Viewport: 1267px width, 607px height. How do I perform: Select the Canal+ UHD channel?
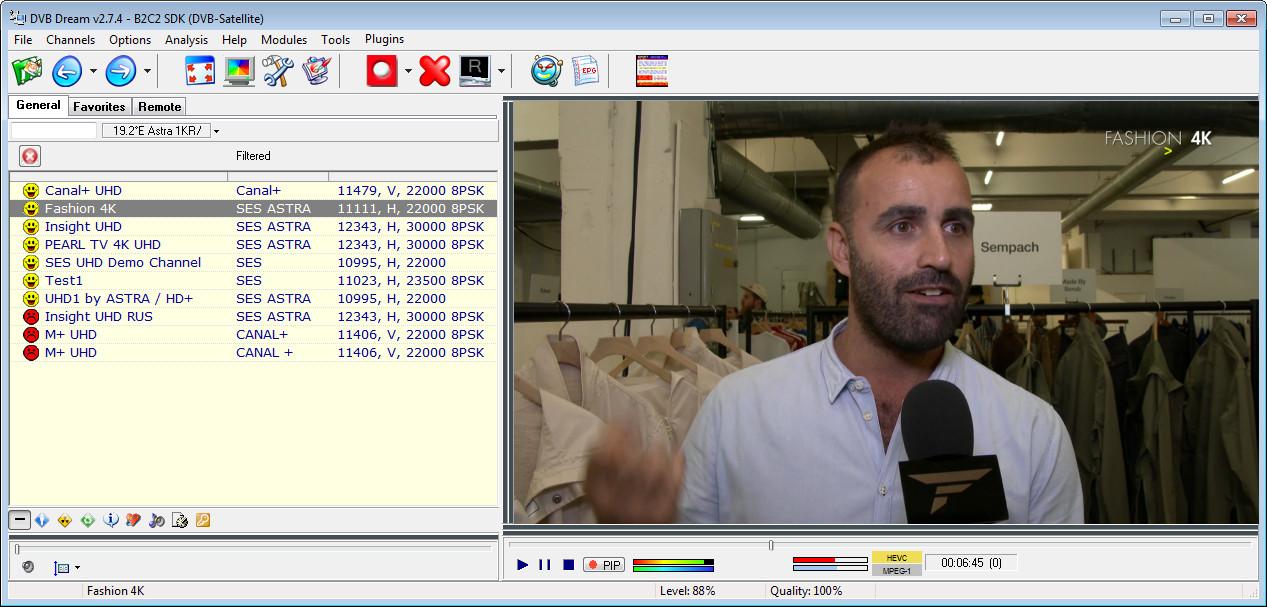coord(253,190)
